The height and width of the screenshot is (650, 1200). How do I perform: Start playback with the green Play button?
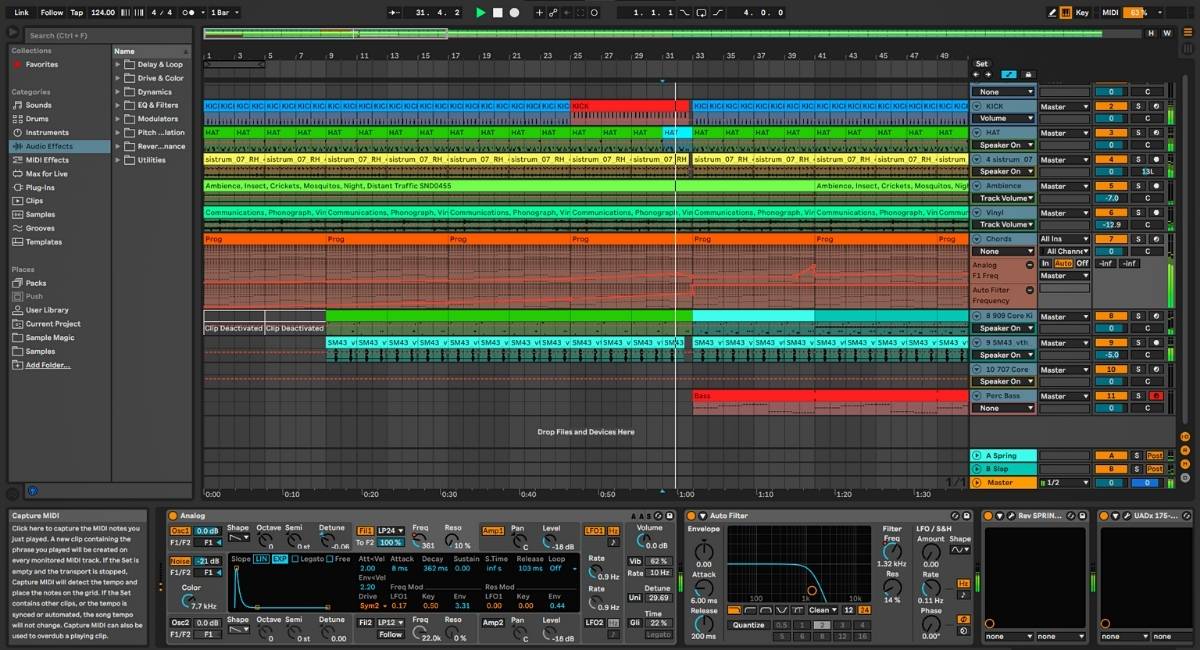[481, 12]
